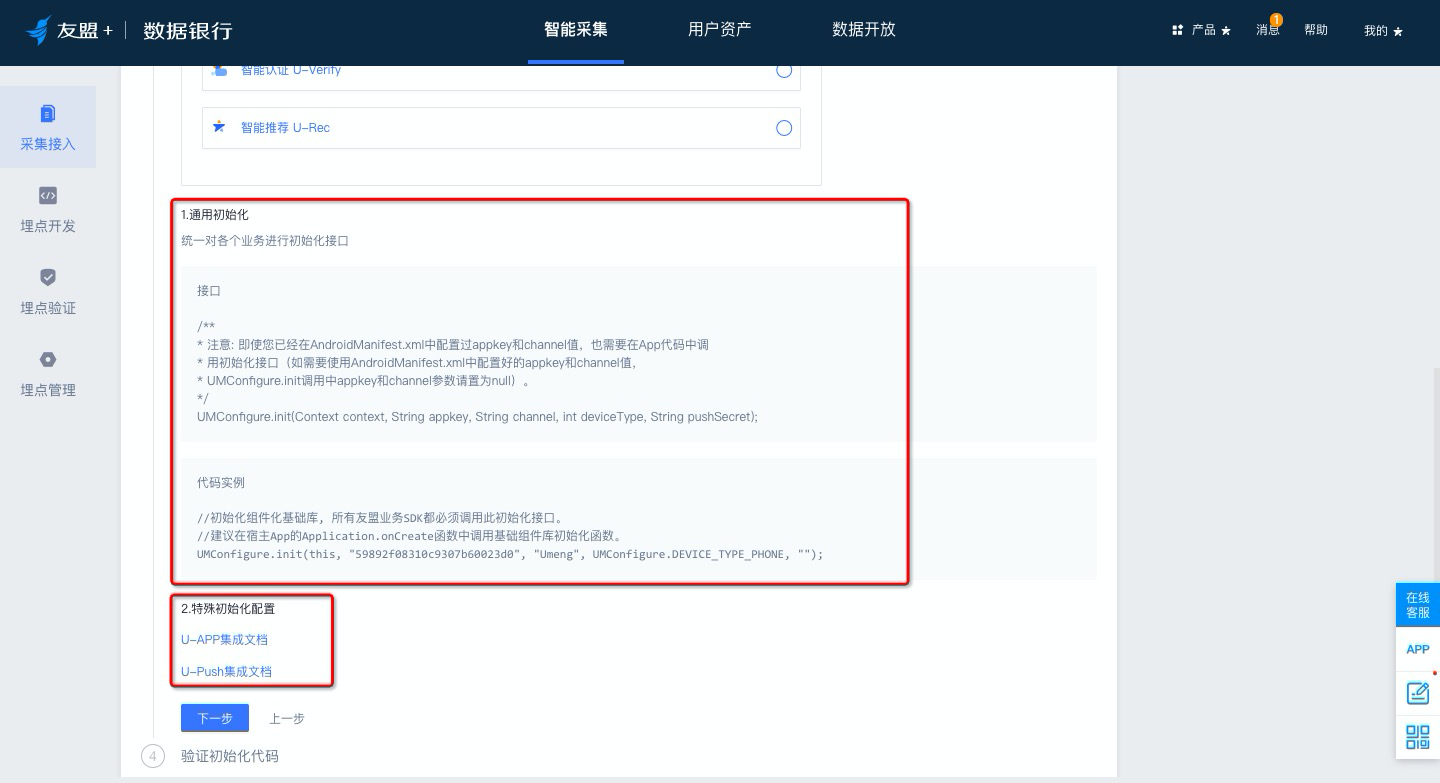The height and width of the screenshot is (783, 1440).
Task: Select the 智能推荐 U-Rec radio button
Action: tap(784, 128)
